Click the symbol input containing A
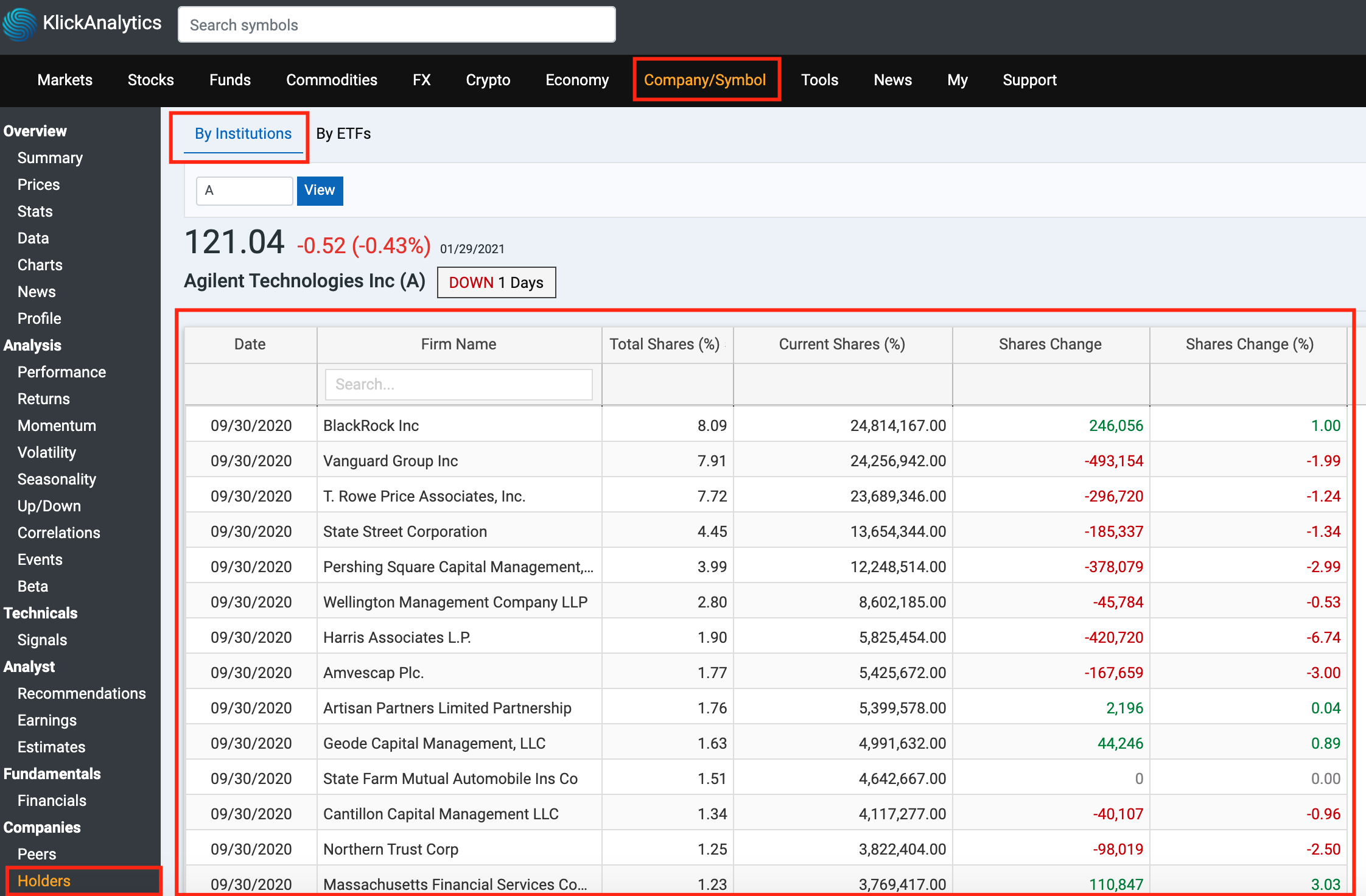Image resolution: width=1366 pixels, height=896 pixels. tap(244, 191)
